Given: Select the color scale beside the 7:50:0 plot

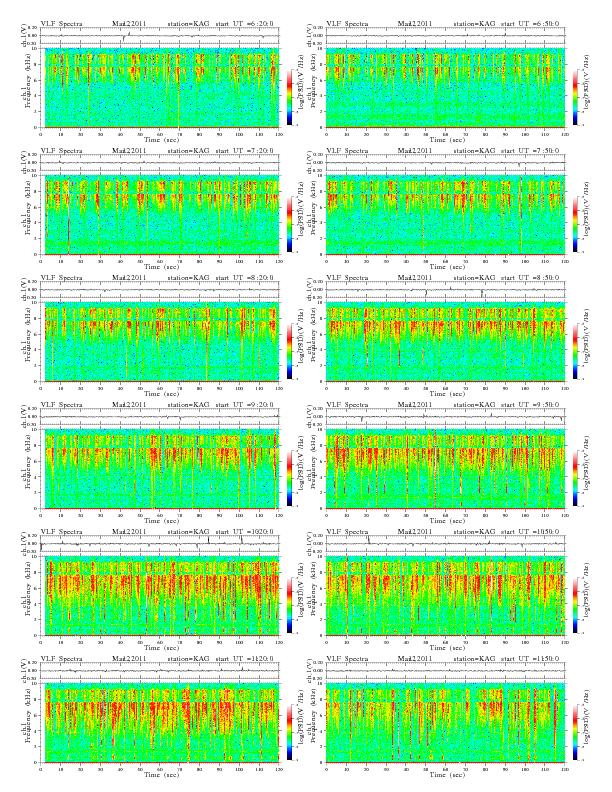Looking at the screenshot, I should tap(576, 224).
